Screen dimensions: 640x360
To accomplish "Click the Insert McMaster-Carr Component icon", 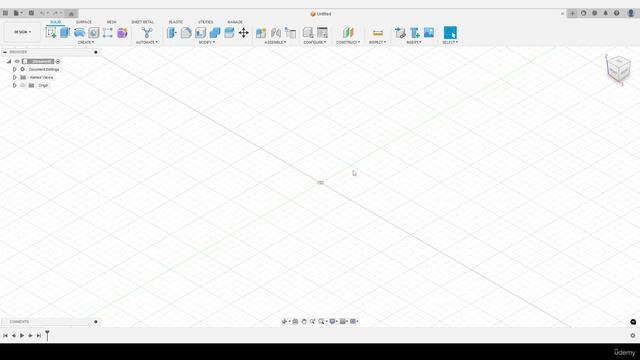I will tap(415, 33).
